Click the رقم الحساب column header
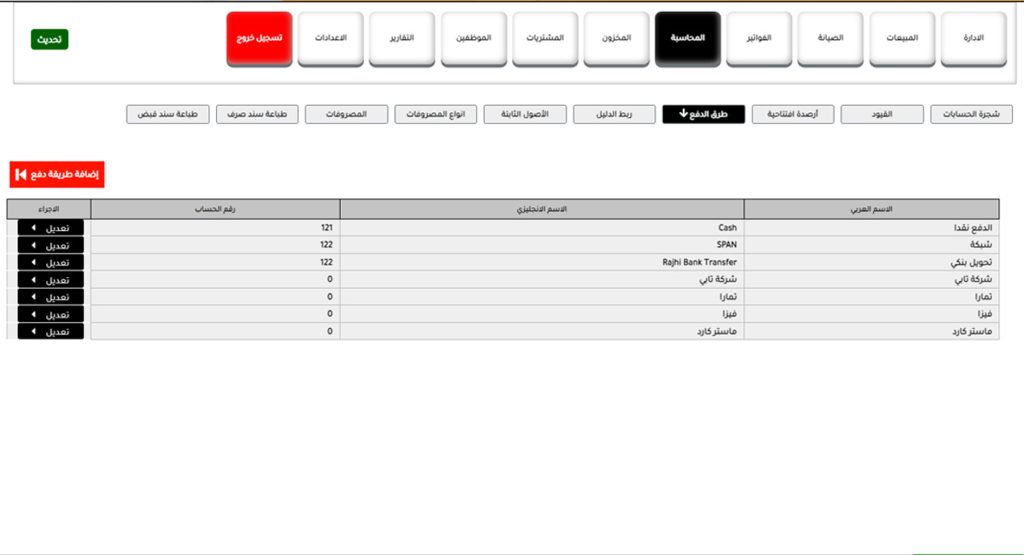Image resolution: width=1024 pixels, height=555 pixels. tap(215, 209)
